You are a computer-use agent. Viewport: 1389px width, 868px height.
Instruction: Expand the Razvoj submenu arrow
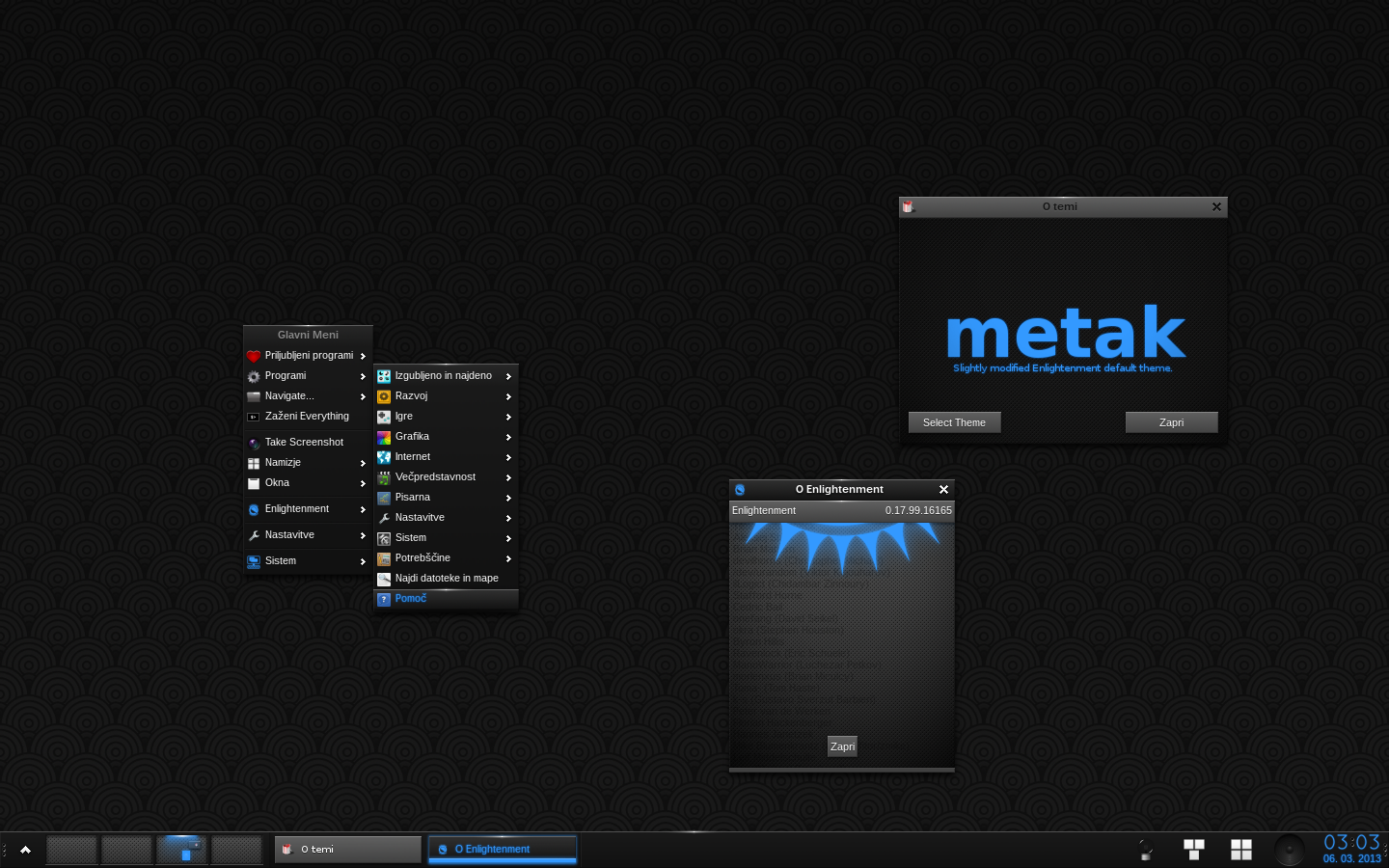click(x=508, y=396)
